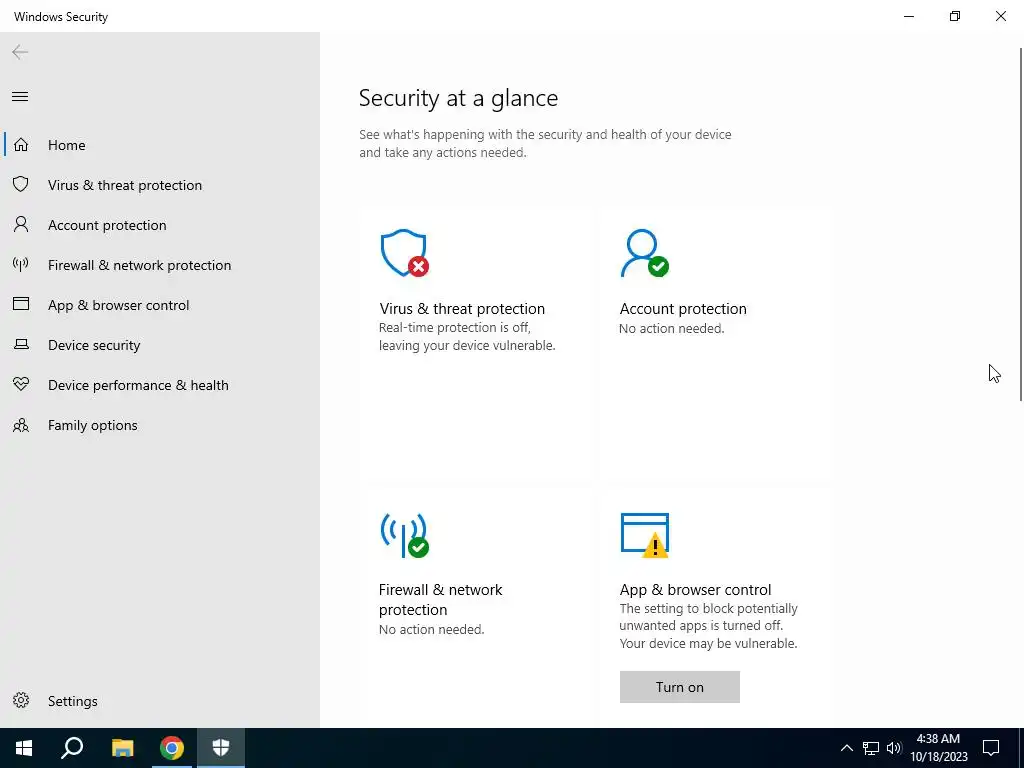Restore down the Windows Security window

(x=955, y=16)
